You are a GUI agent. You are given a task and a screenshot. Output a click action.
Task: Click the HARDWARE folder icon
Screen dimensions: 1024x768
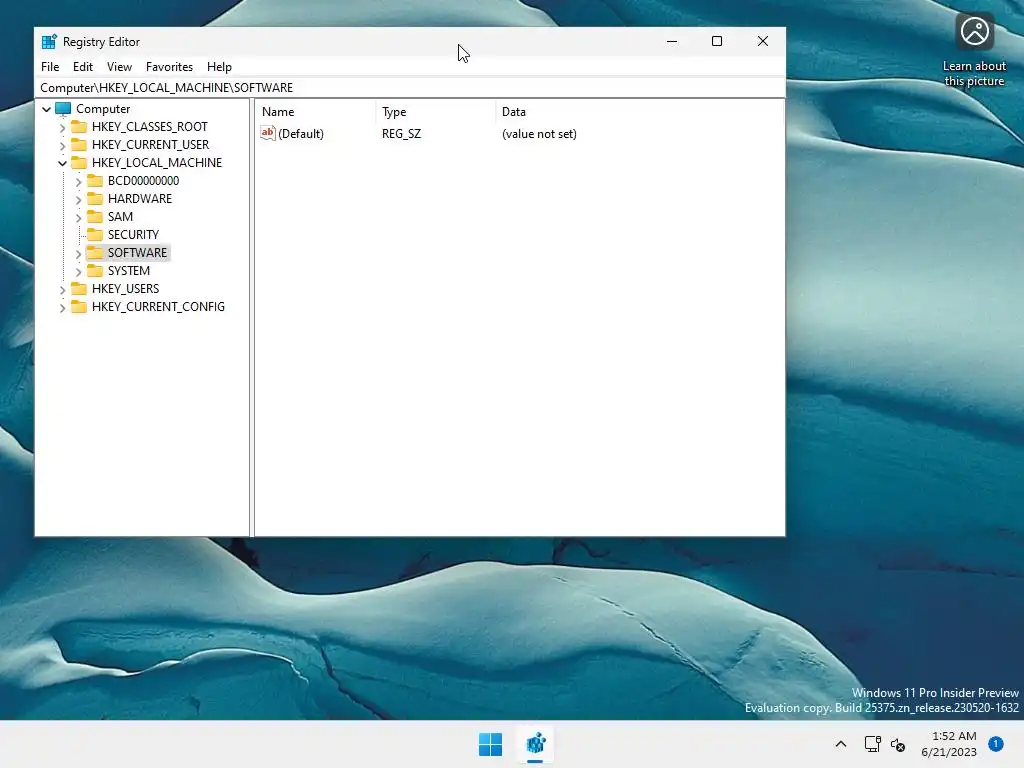95,199
